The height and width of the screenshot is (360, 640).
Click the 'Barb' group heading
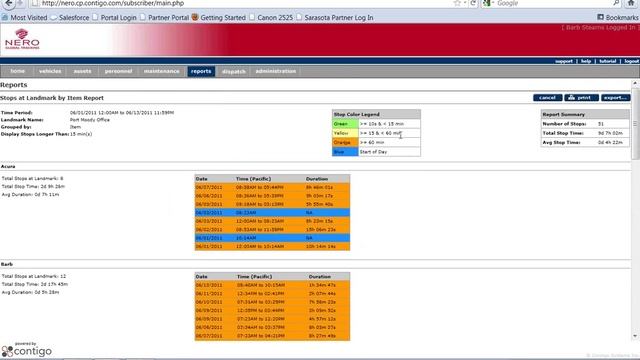point(7,264)
